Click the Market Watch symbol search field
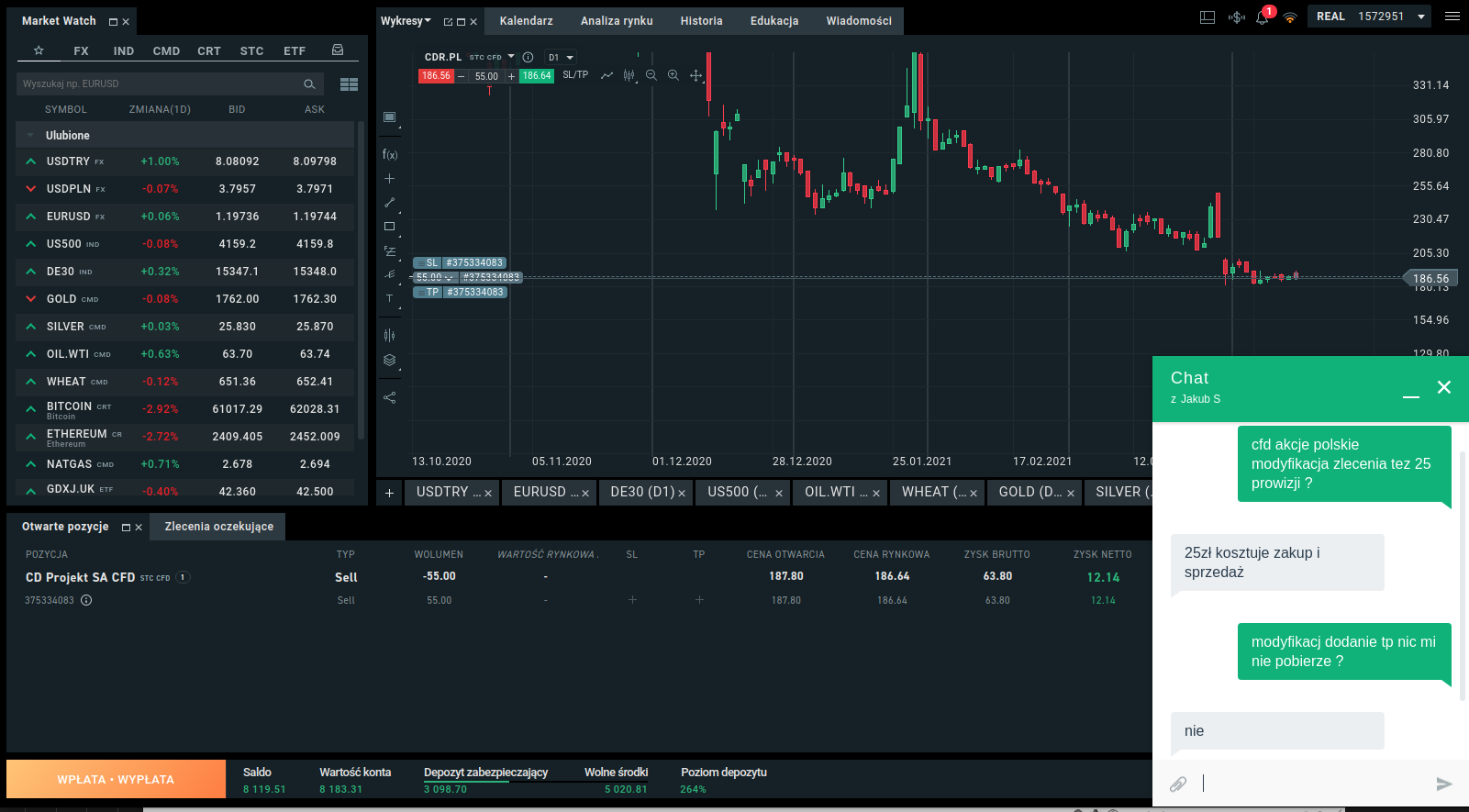This screenshot has height=812, width=1469. pos(161,83)
